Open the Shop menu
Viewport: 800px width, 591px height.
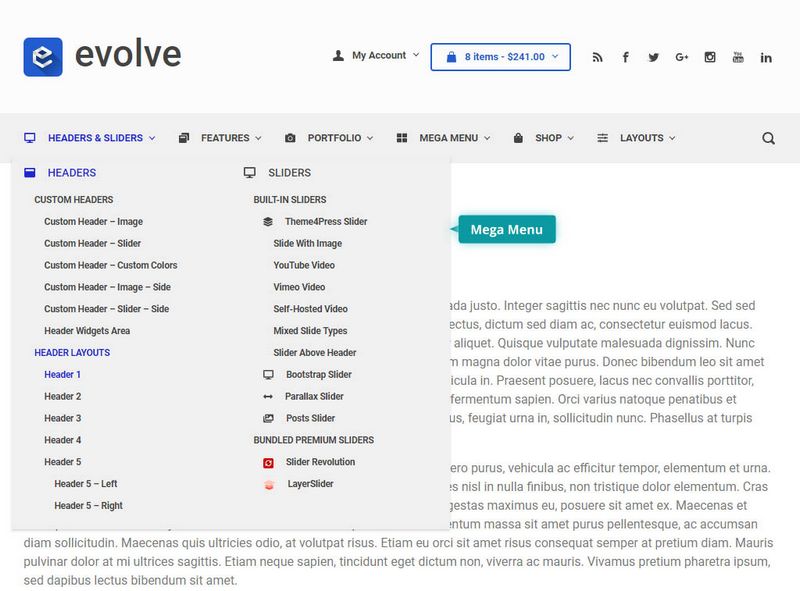coord(548,138)
